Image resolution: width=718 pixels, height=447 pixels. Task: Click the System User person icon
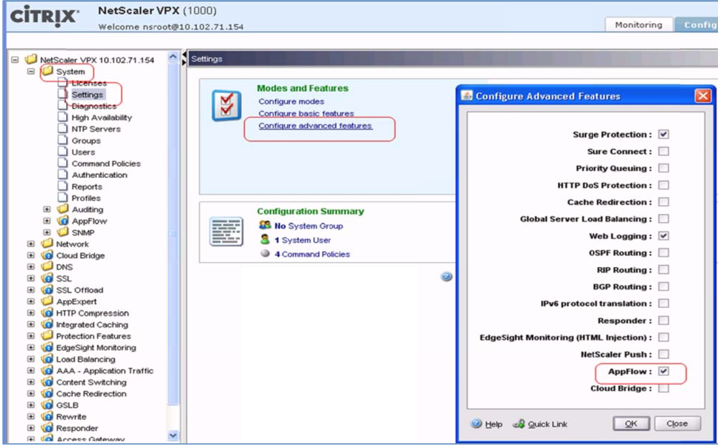click(x=265, y=239)
